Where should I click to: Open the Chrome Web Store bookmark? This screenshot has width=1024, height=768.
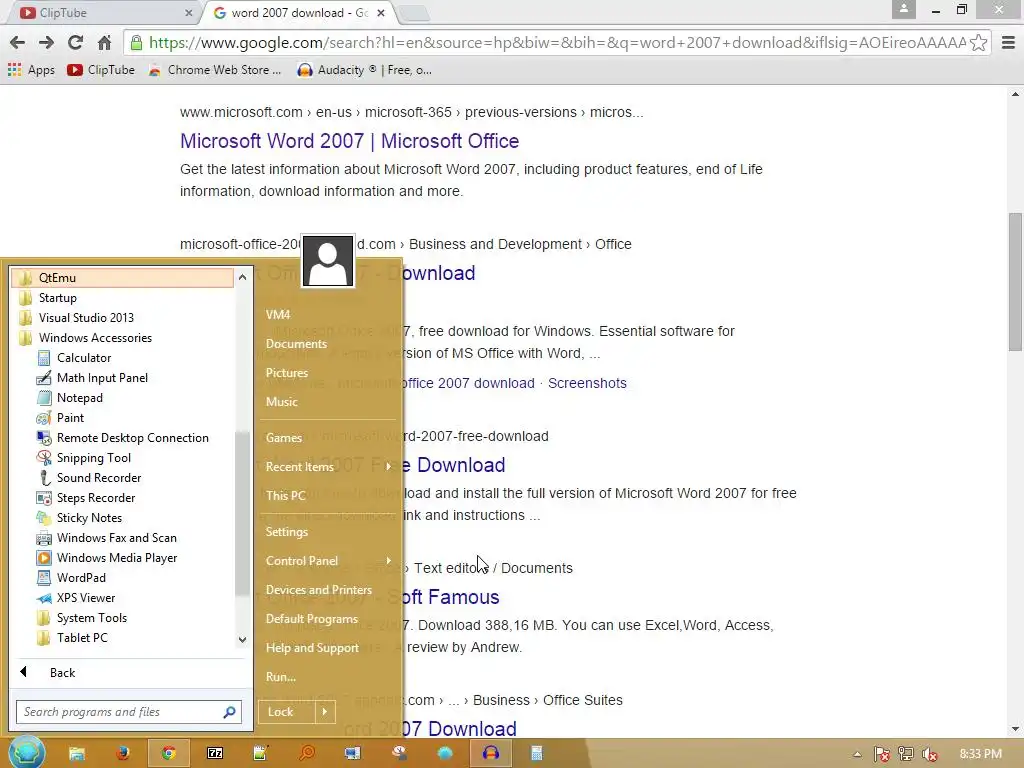click(215, 70)
